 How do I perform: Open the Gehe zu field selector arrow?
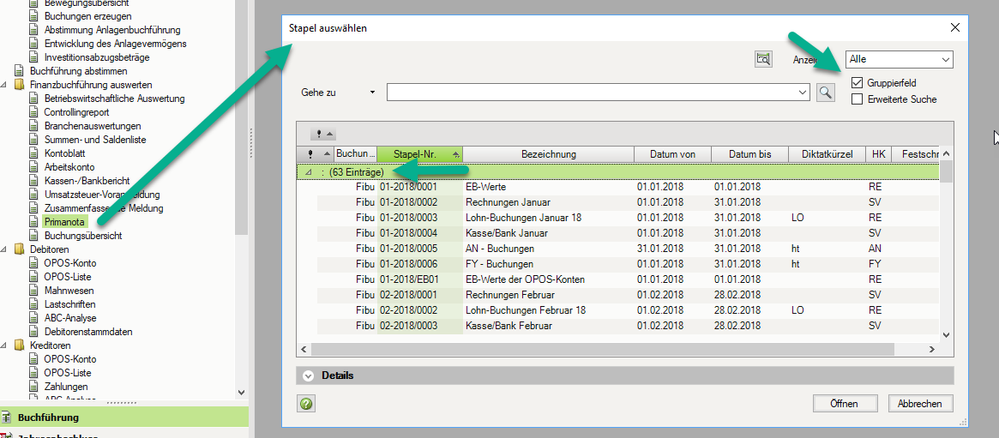tap(372, 92)
